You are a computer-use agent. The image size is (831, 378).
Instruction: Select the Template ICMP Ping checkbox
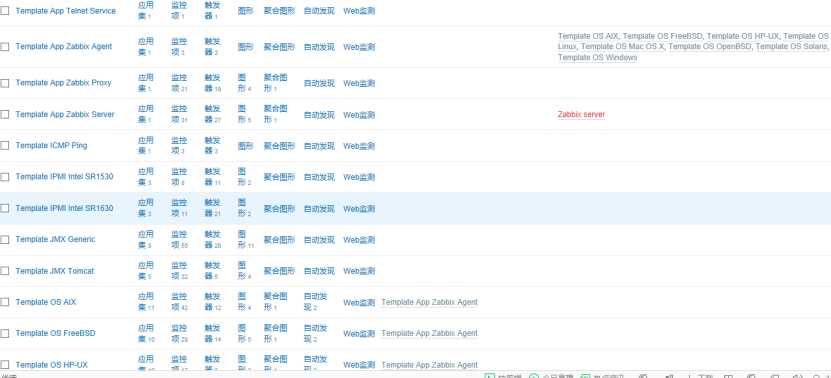[5, 146]
